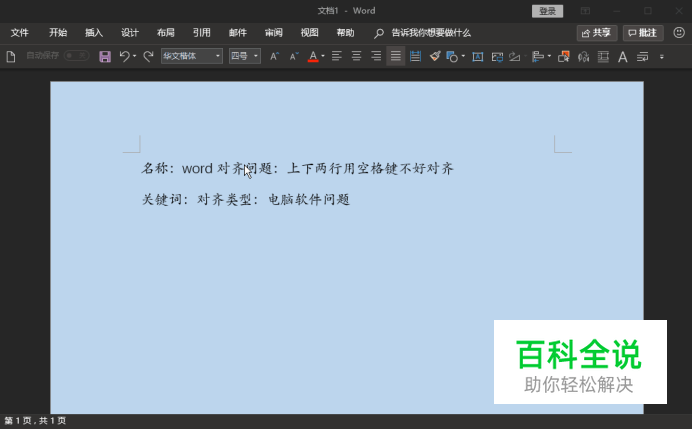Apply the red font color A
692x429 pixels.
coord(313,56)
